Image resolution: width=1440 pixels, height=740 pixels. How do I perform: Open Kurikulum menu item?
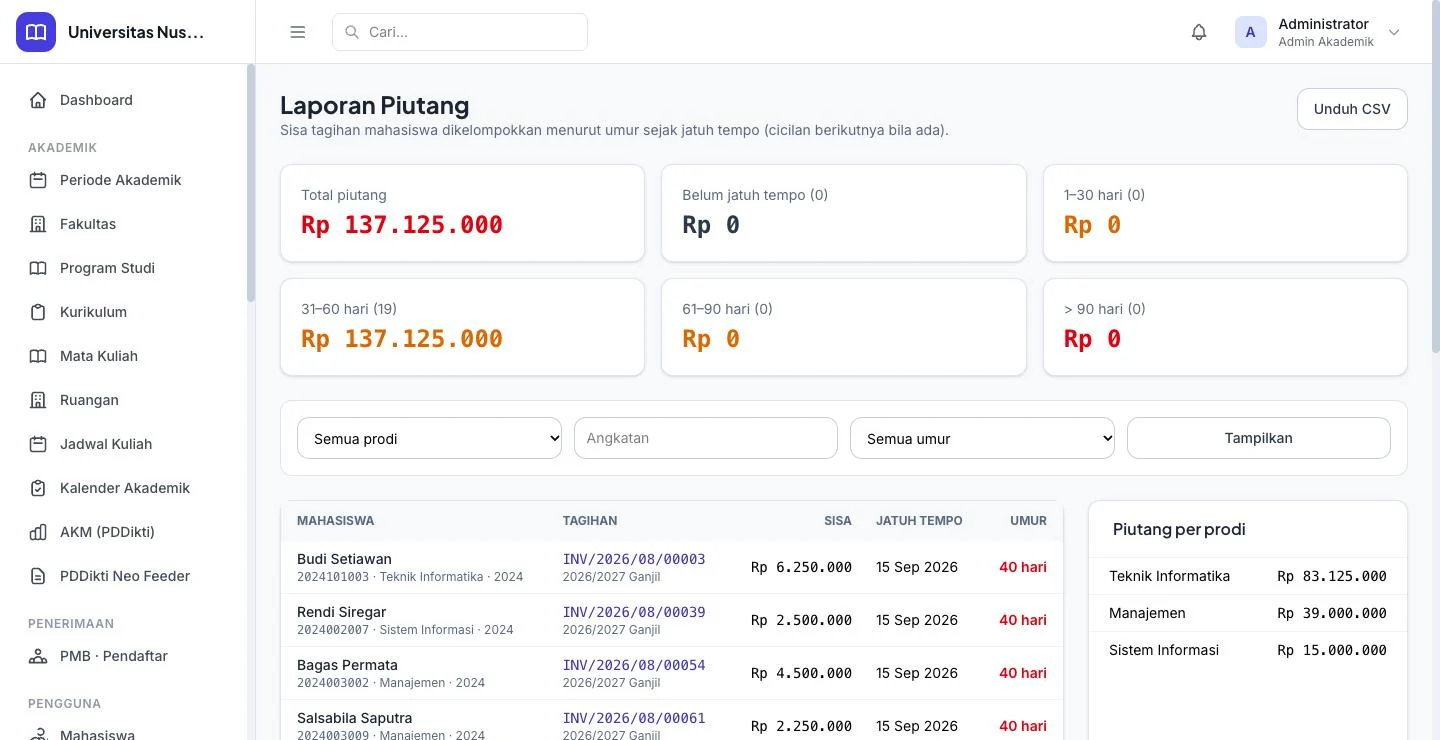click(x=124, y=312)
